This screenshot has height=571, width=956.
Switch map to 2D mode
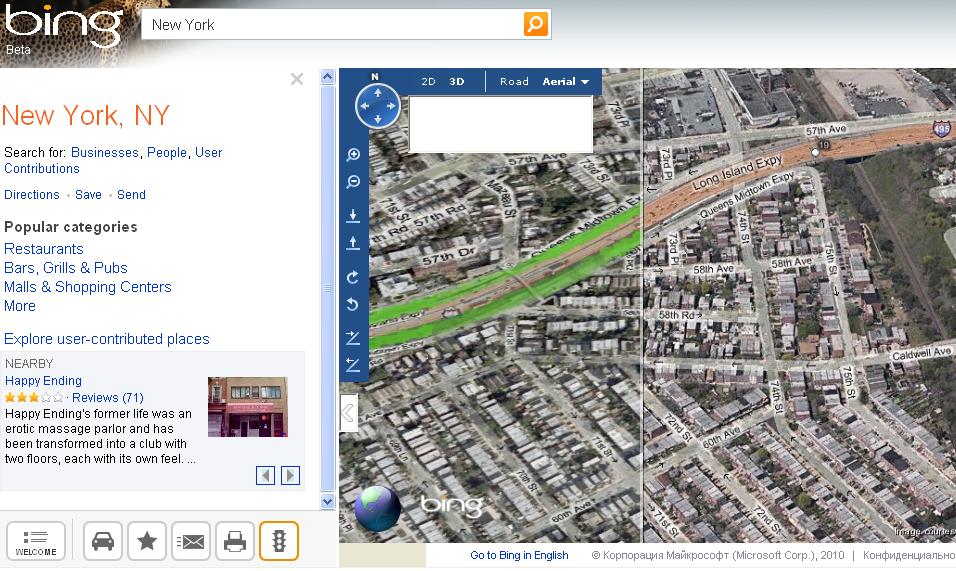(429, 81)
